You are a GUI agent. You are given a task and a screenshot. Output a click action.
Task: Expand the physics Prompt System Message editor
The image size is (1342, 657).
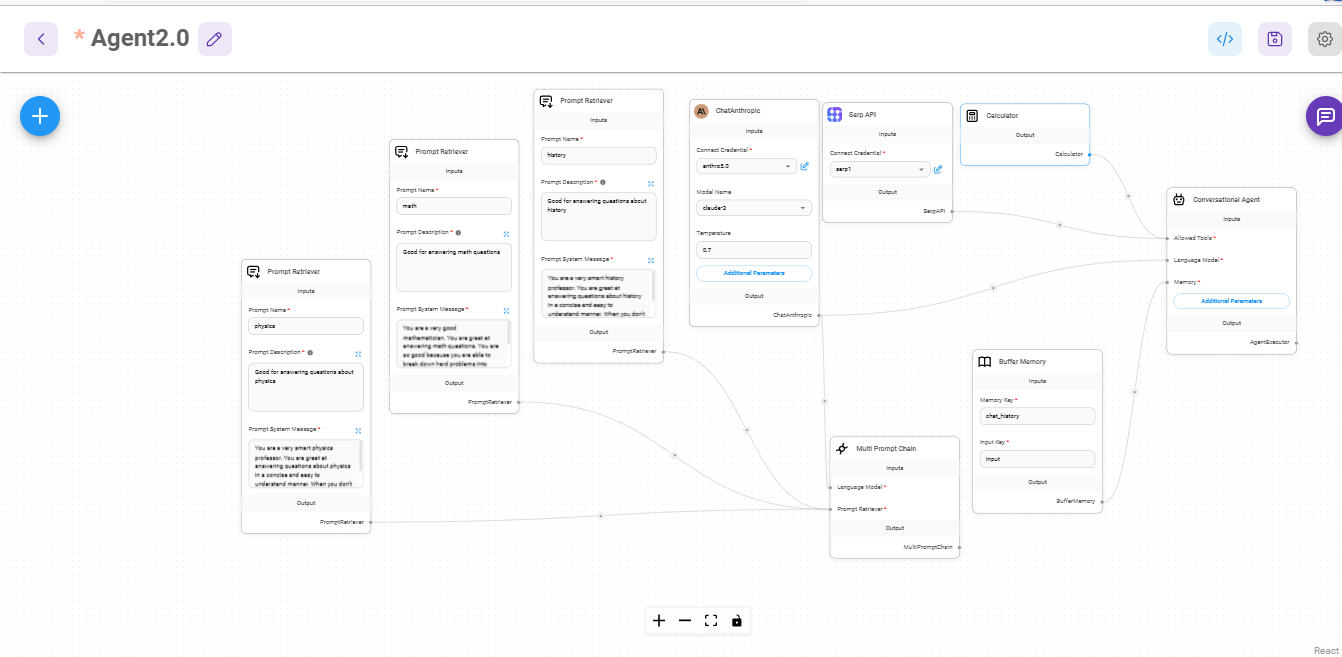357,429
